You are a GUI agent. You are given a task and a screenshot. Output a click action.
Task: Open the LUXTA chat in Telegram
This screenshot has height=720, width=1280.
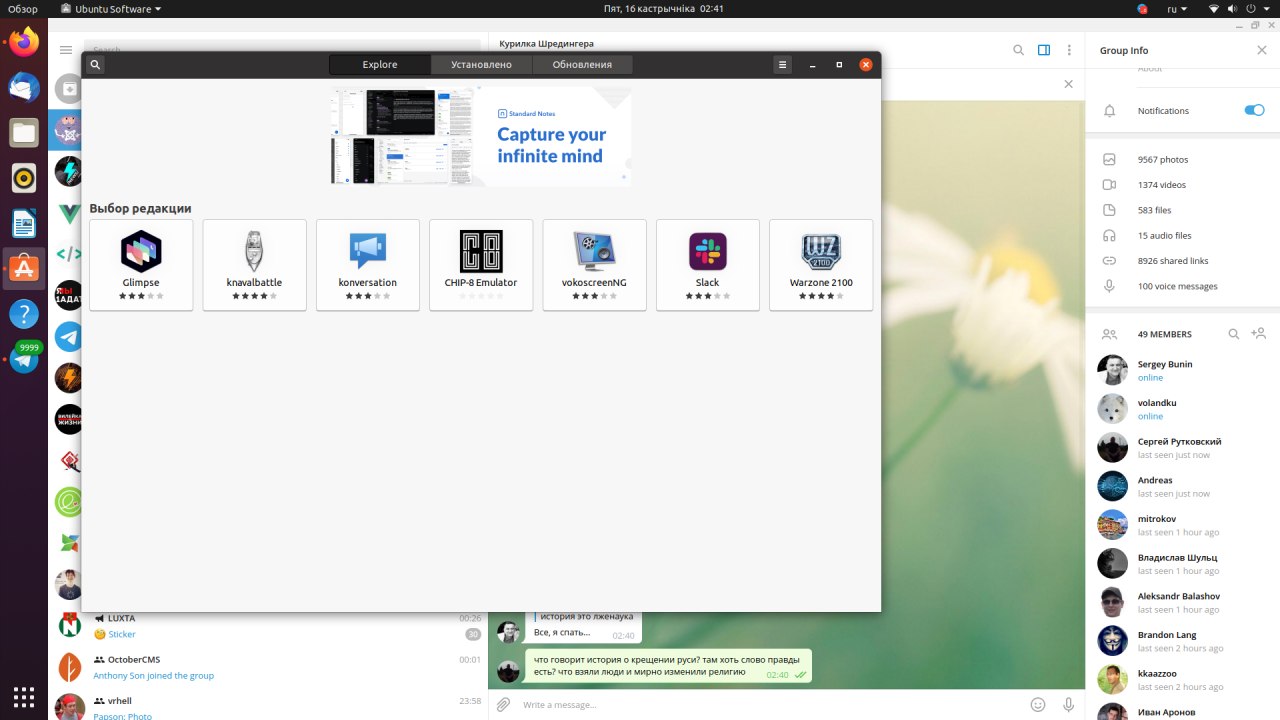[269, 626]
